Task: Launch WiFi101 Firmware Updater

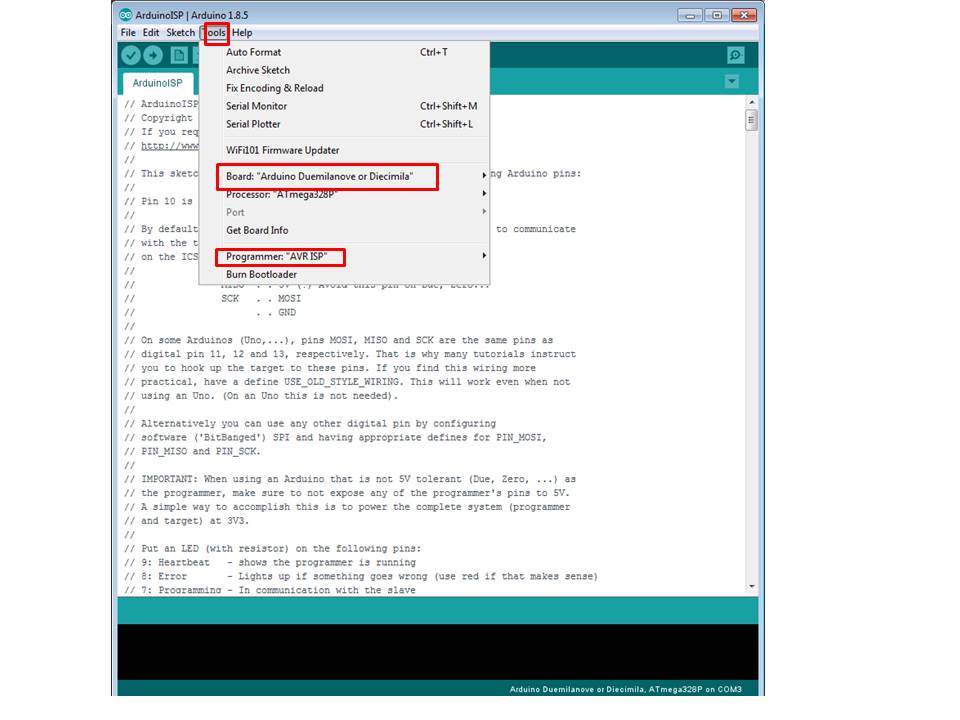Action: click(345, 150)
